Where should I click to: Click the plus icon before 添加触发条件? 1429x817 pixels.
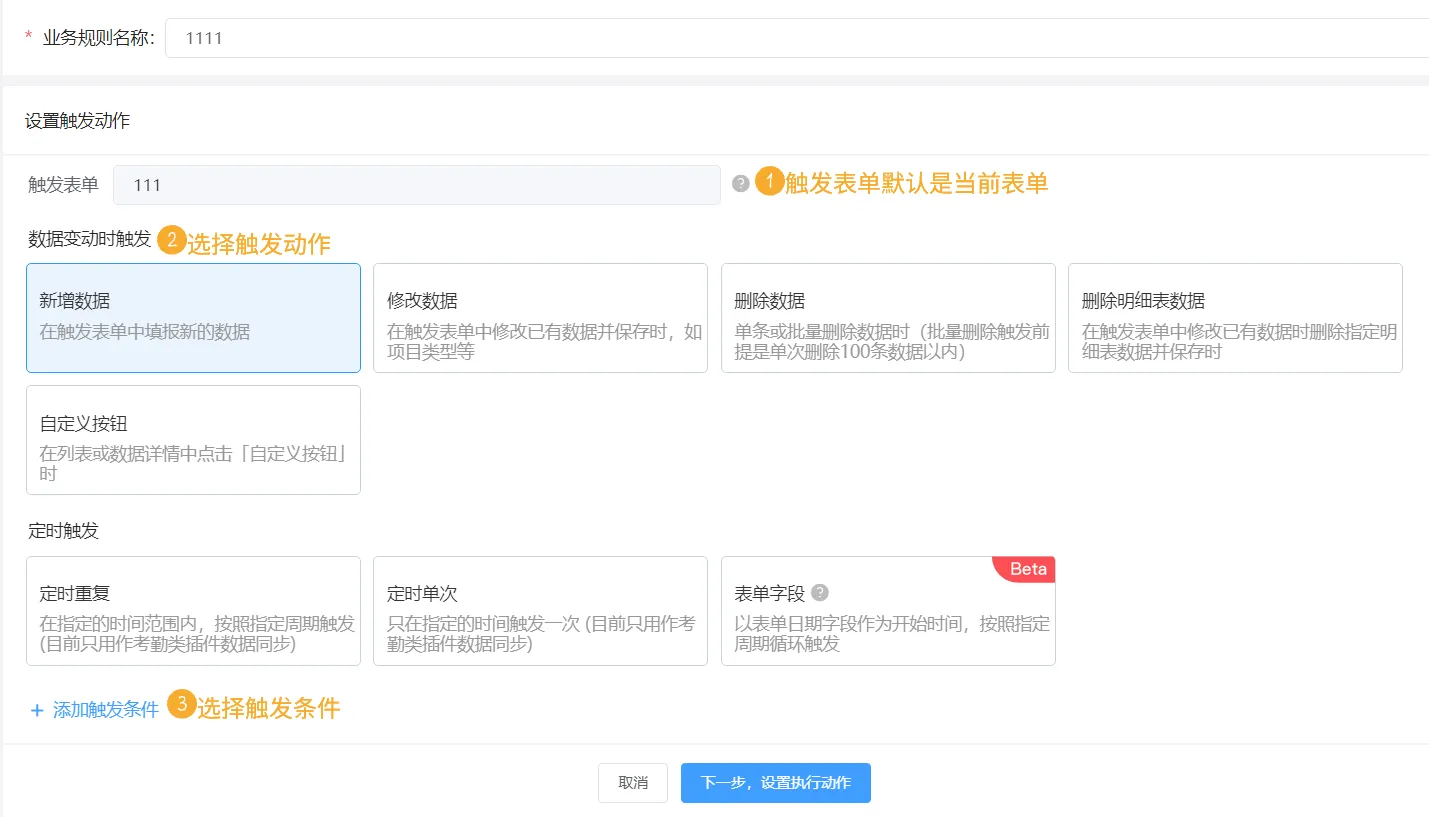click(x=37, y=711)
